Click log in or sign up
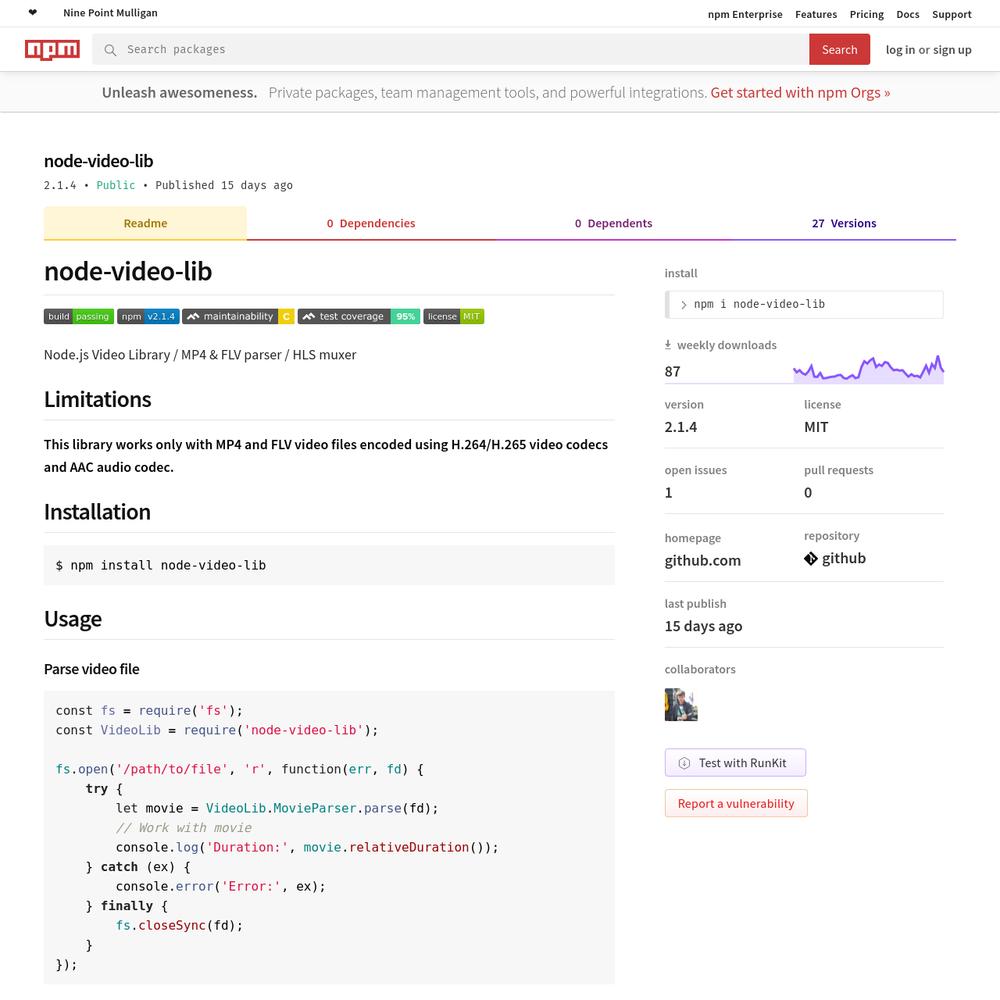This screenshot has width=1000, height=1000. tap(928, 50)
